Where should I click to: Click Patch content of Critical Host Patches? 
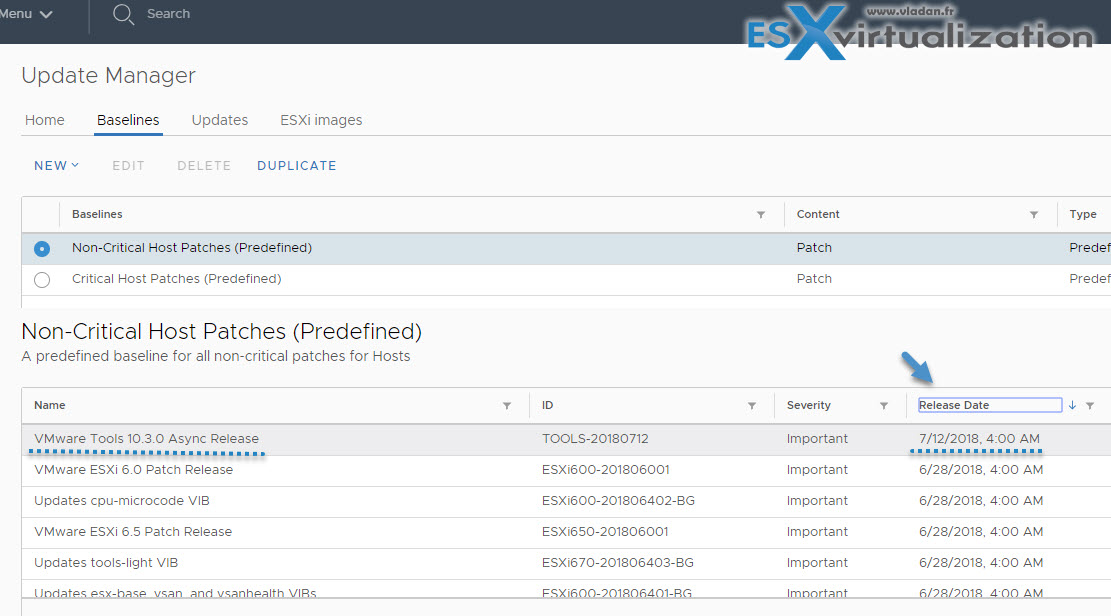tap(814, 279)
